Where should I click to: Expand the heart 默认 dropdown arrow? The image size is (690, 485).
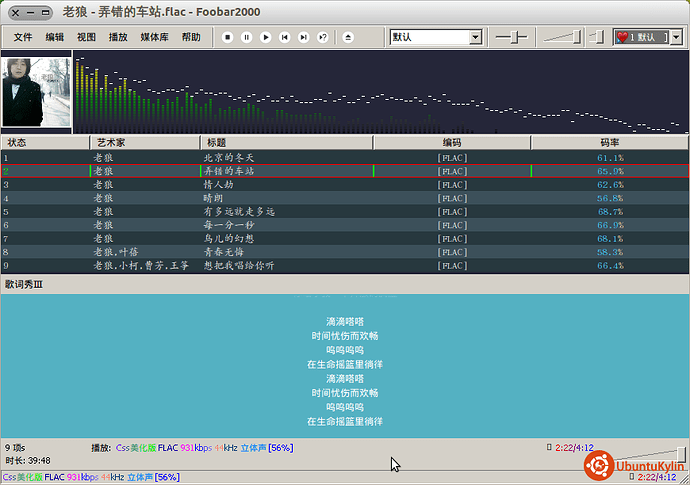click(676, 37)
